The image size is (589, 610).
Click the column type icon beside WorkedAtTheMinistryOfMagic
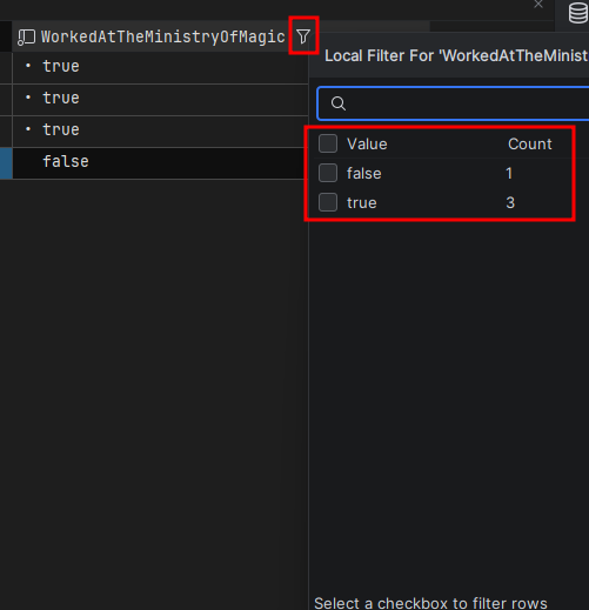[x=26, y=37]
